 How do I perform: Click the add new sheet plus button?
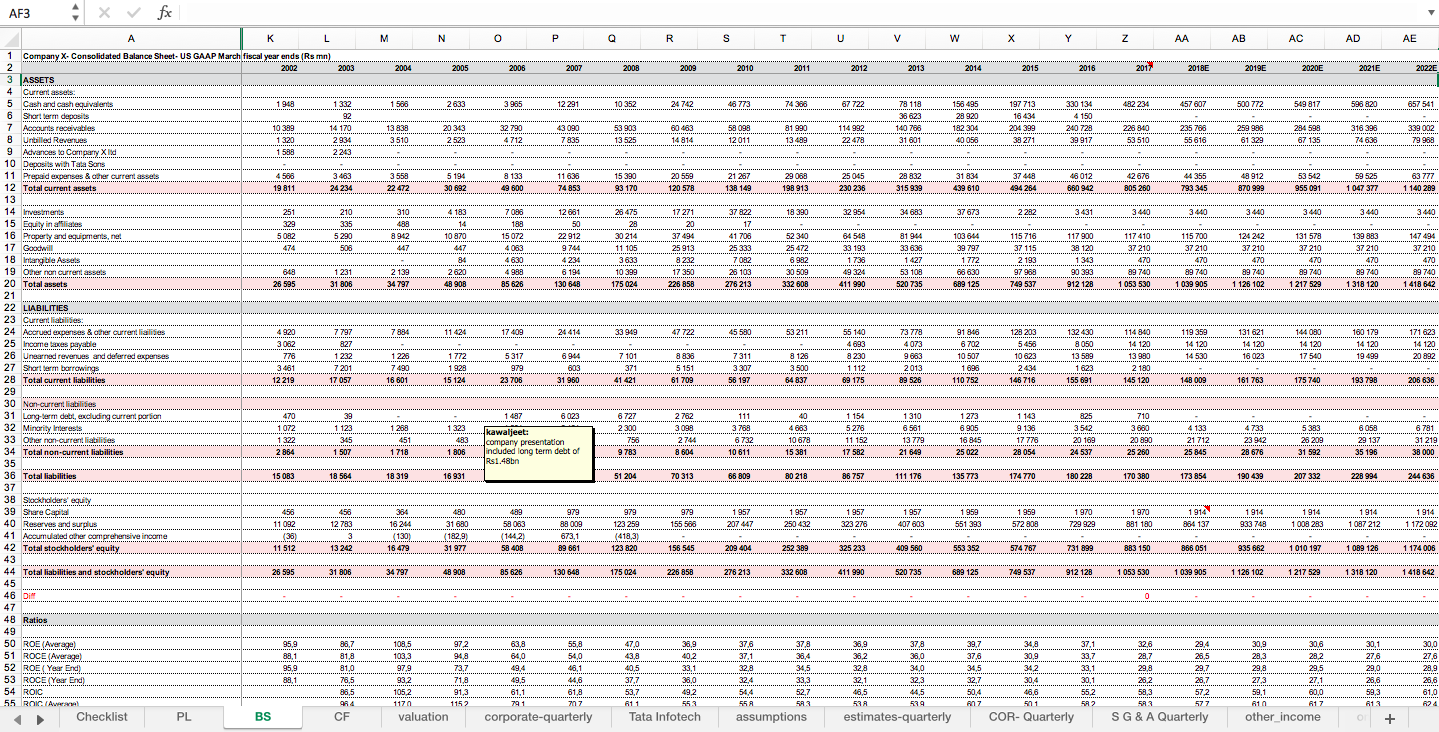(x=1390, y=717)
